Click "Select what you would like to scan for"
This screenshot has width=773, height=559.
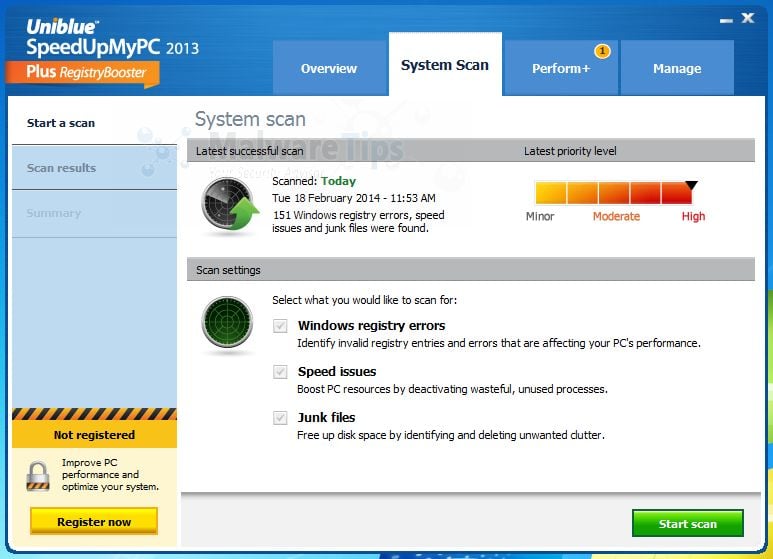(364, 300)
